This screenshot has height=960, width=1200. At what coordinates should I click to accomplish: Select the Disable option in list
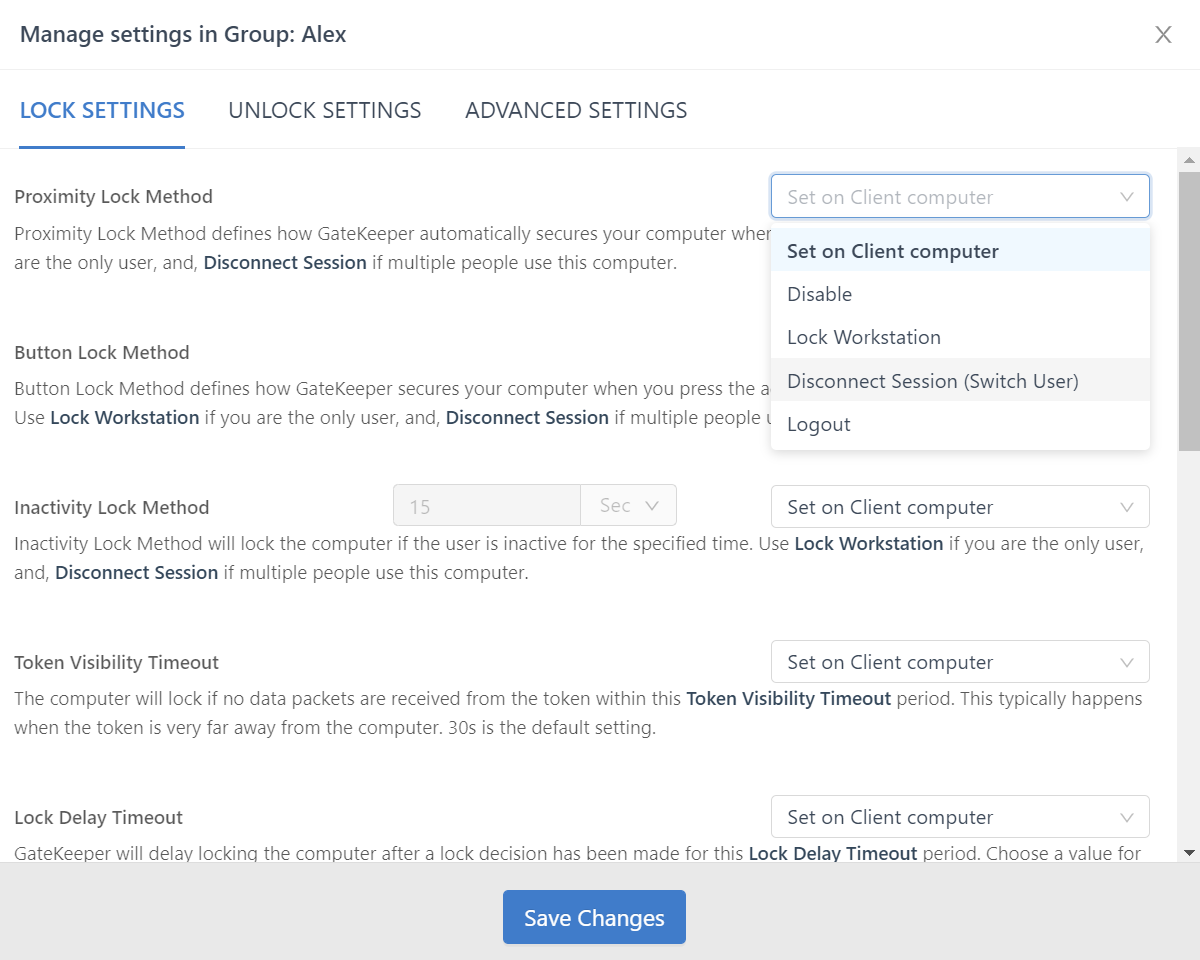820,294
